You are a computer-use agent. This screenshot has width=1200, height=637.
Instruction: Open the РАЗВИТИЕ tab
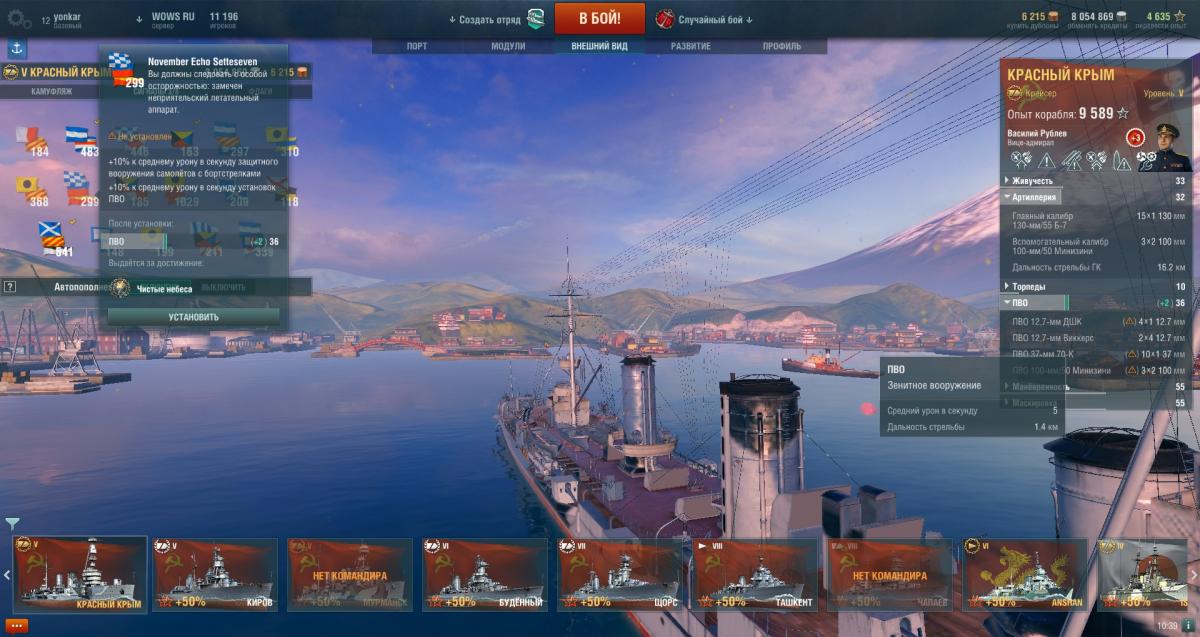pyautogui.click(x=691, y=46)
